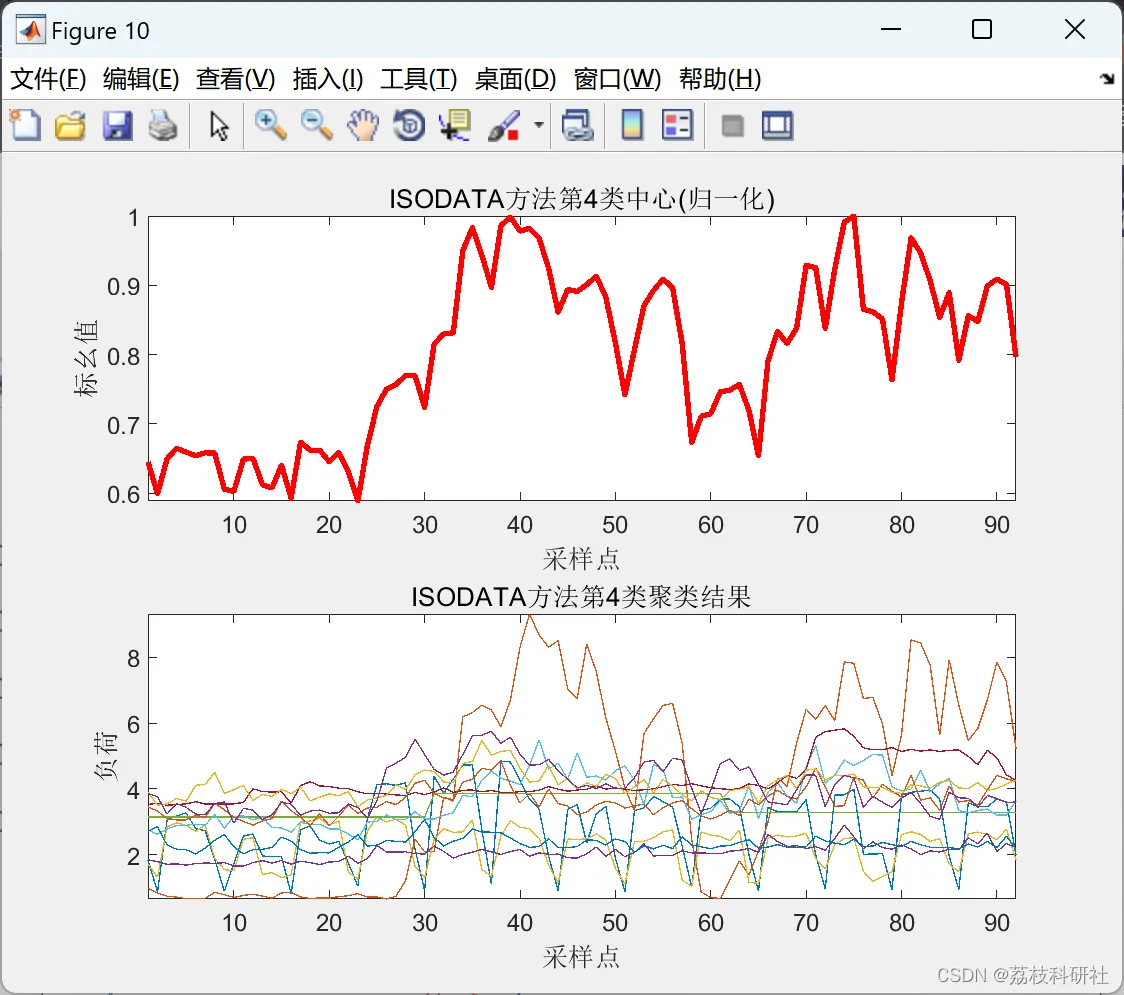Click the dock figure arrow at menu bar right
This screenshot has height=995, width=1124.
point(1108,78)
